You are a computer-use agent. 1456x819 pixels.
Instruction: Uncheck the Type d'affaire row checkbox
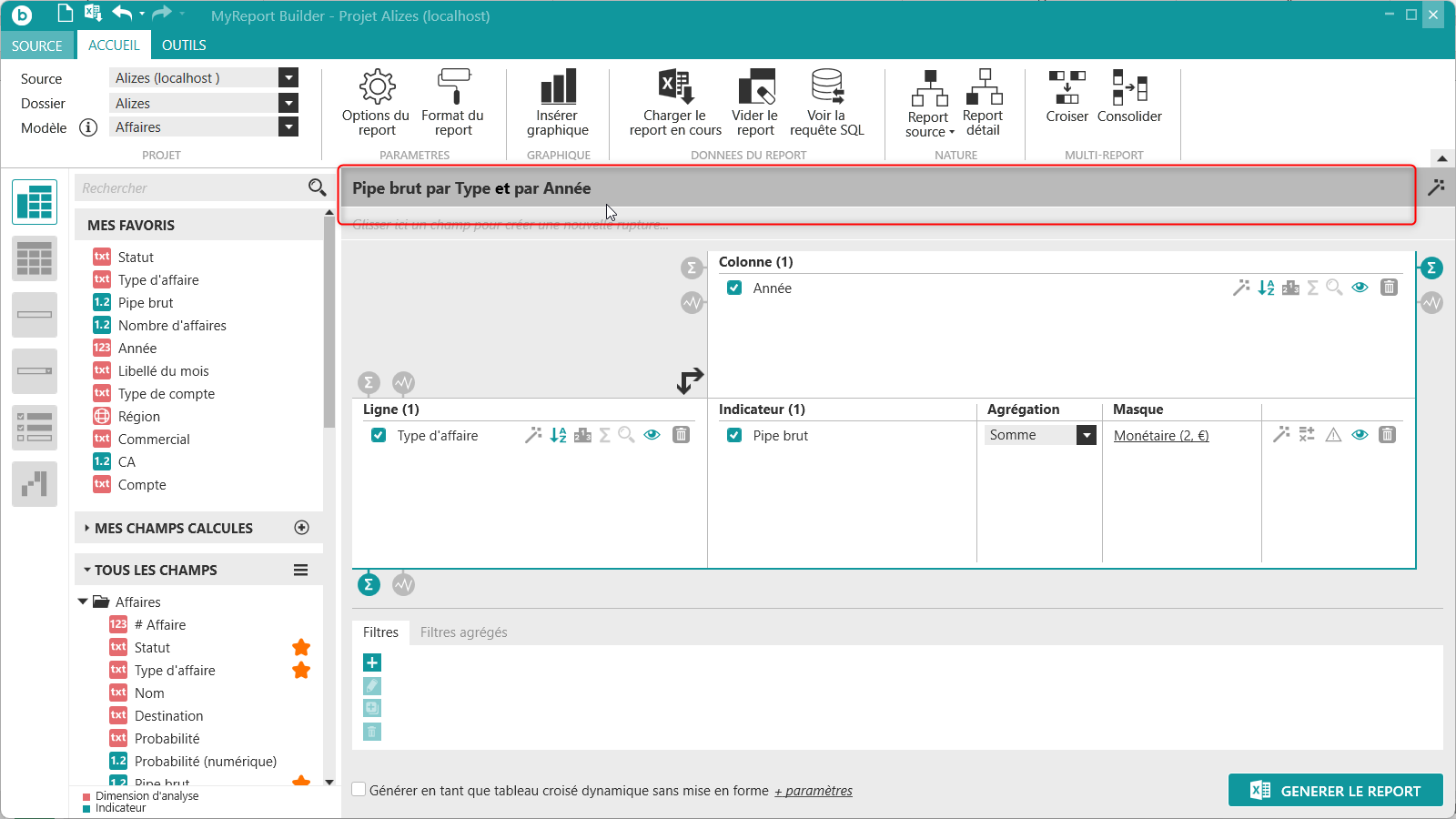[x=379, y=436]
